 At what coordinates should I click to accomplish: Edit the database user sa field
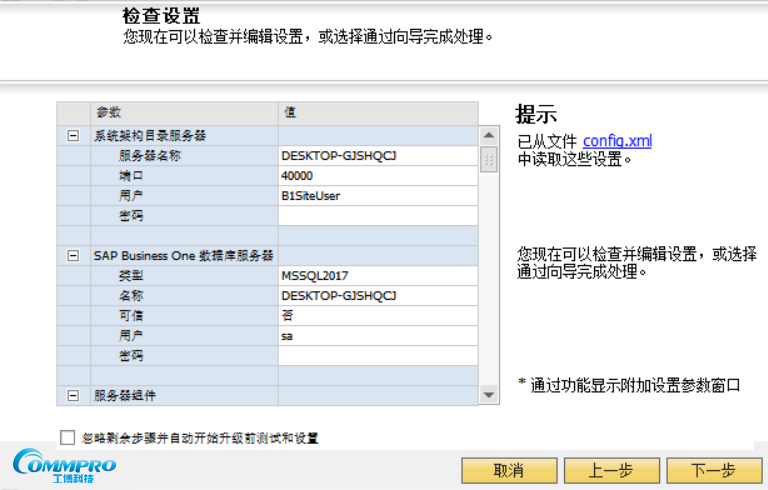coord(377,336)
